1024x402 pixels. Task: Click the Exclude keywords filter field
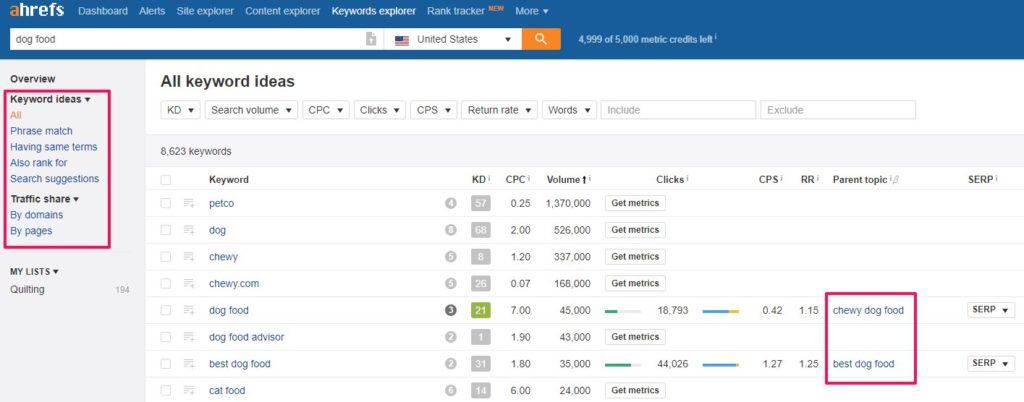click(838, 110)
